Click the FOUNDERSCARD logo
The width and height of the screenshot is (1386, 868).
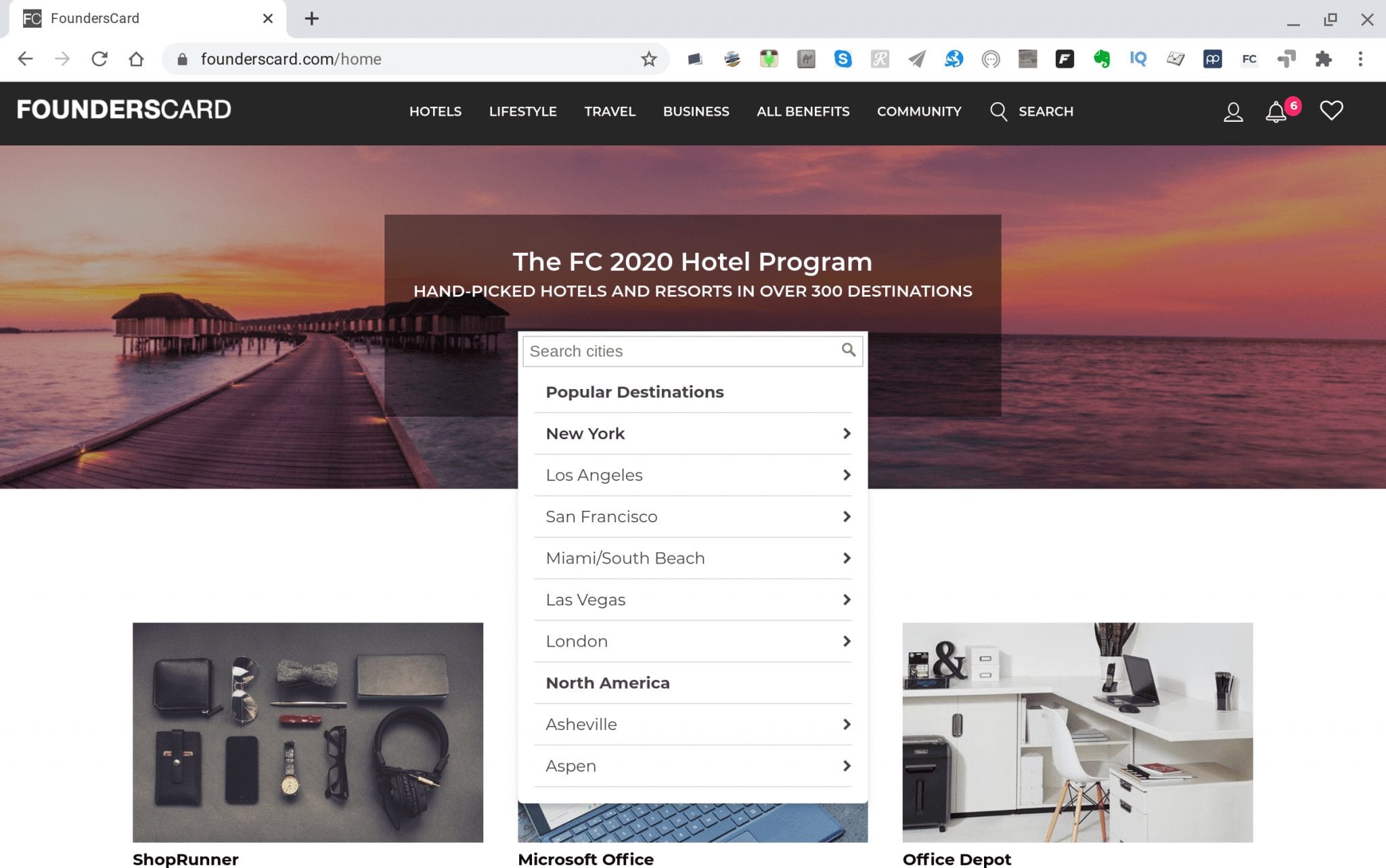123,110
